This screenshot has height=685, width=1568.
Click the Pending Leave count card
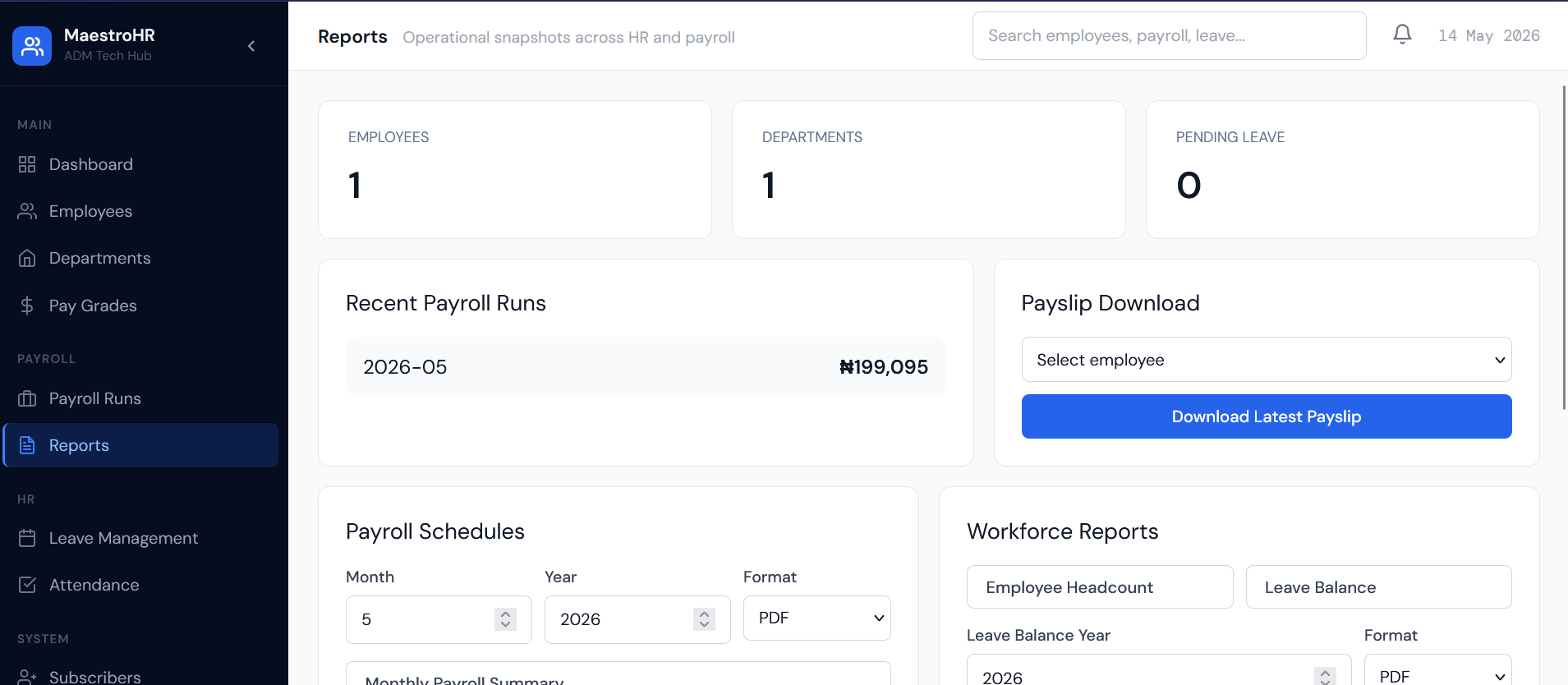[1343, 169]
